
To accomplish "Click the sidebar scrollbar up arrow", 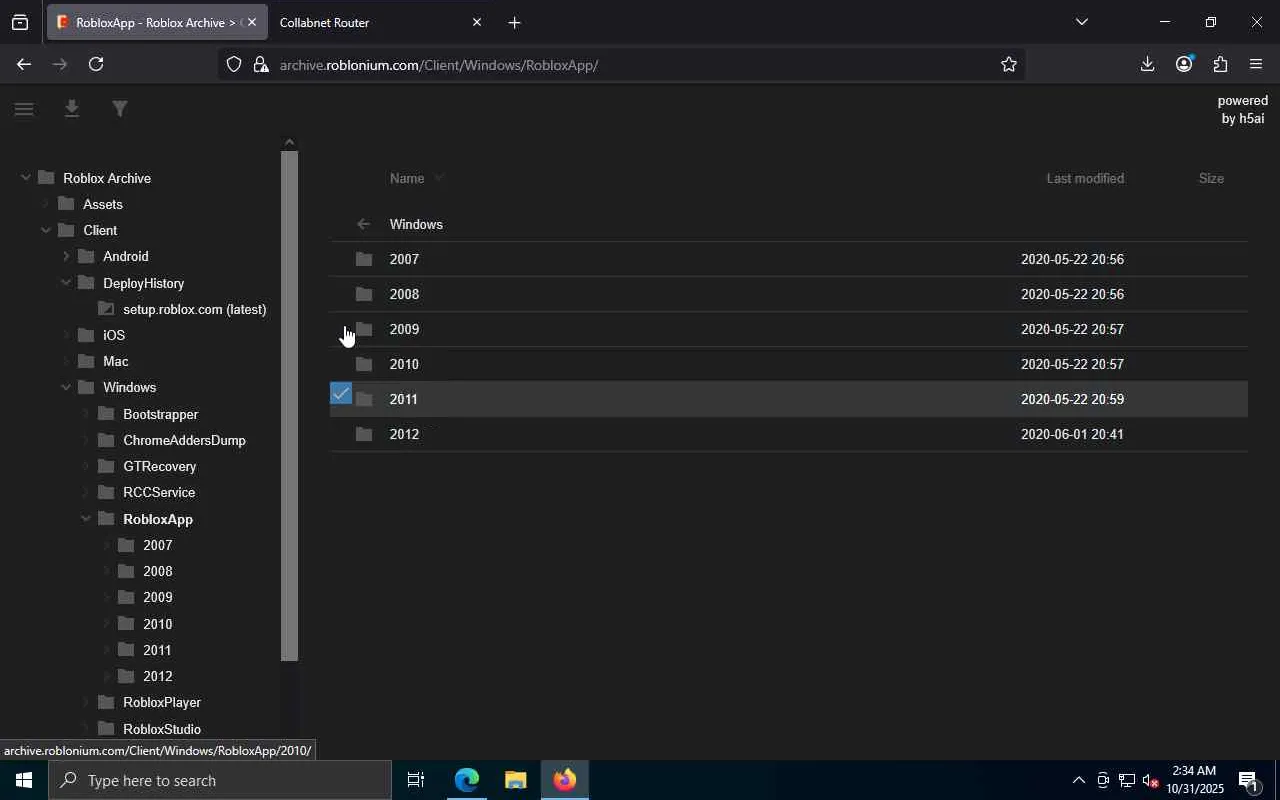I will 290,142.
